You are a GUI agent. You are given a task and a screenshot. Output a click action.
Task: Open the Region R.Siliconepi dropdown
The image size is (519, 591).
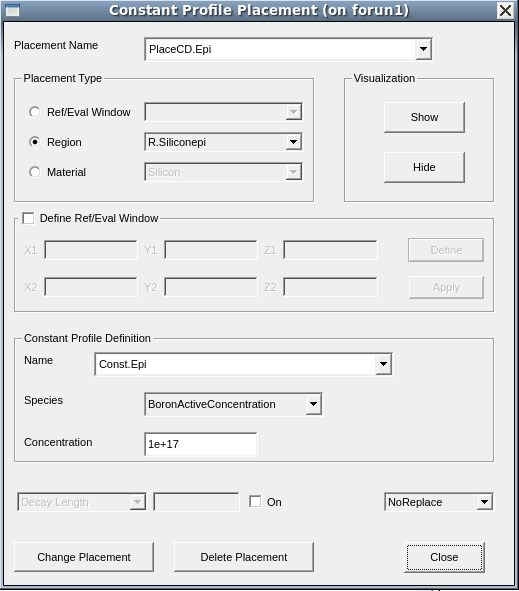click(x=294, y=142)
